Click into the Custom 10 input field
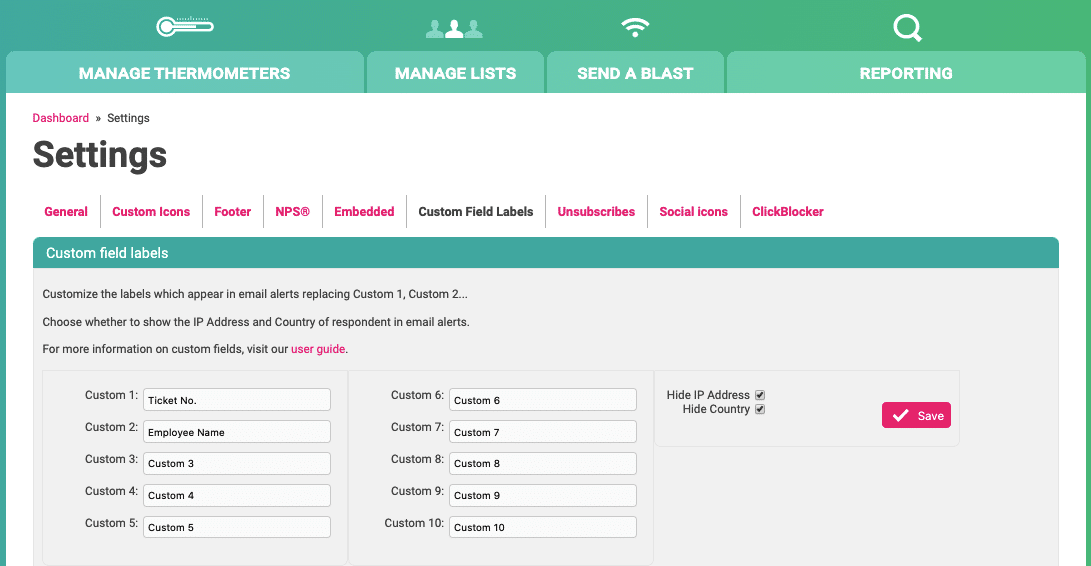This screenshot has width=1091, height=566. pos(543,527)
